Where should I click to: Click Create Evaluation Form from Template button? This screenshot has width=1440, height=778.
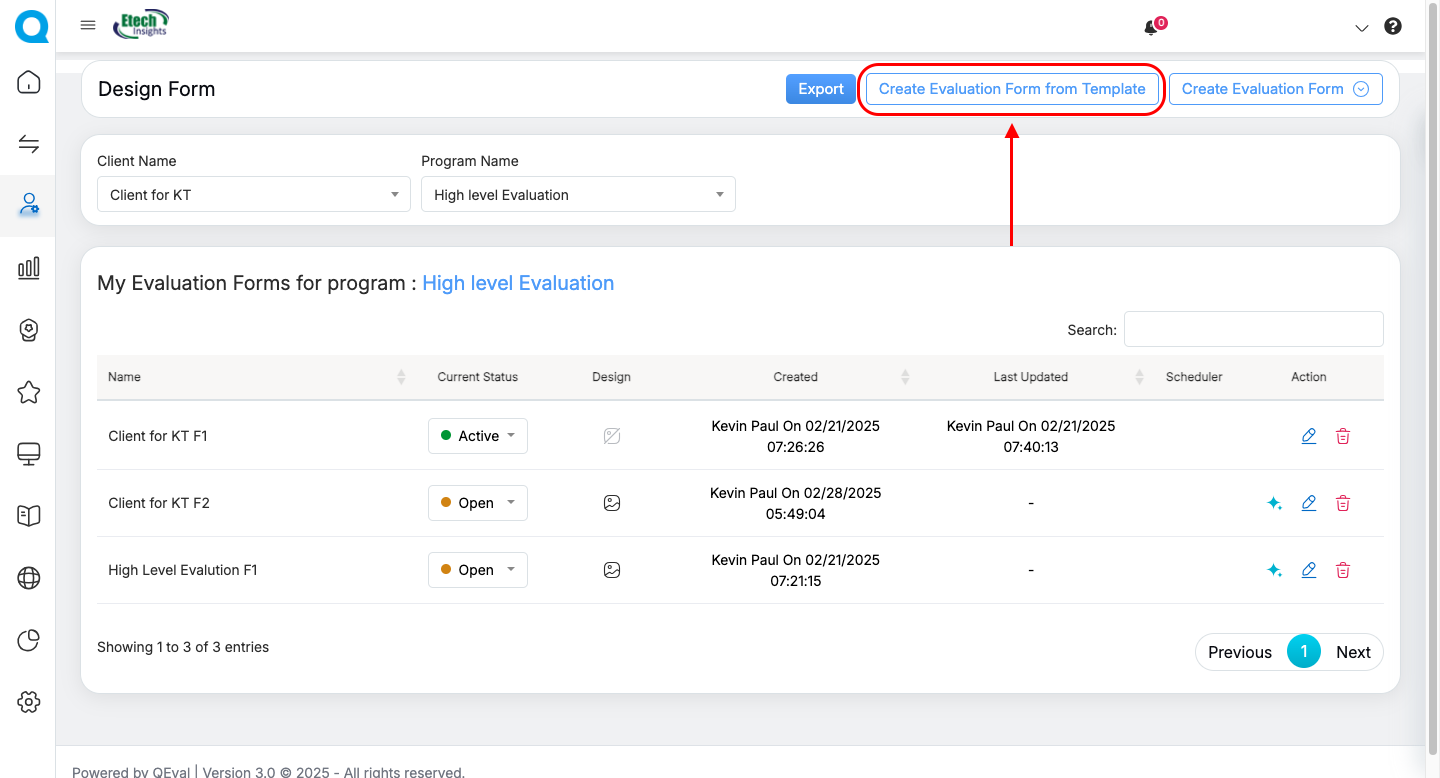[x=1012, y=89]
